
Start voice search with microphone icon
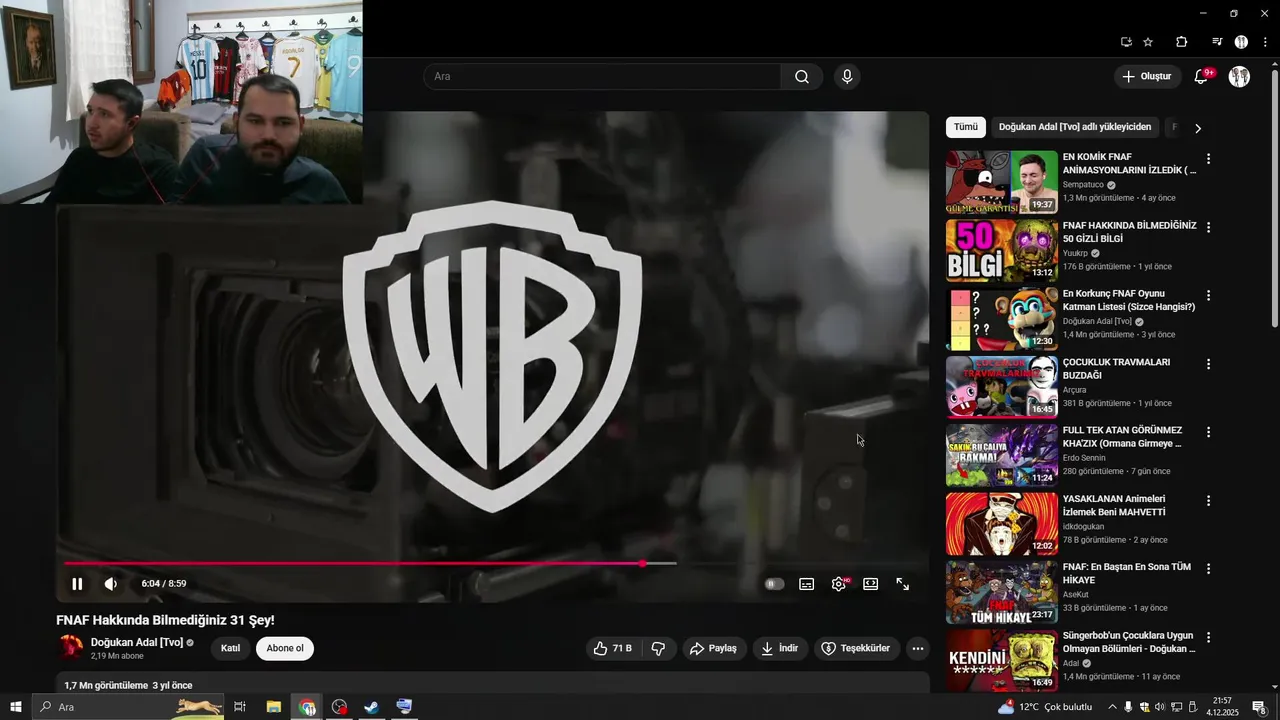click(x=847, y=77)
